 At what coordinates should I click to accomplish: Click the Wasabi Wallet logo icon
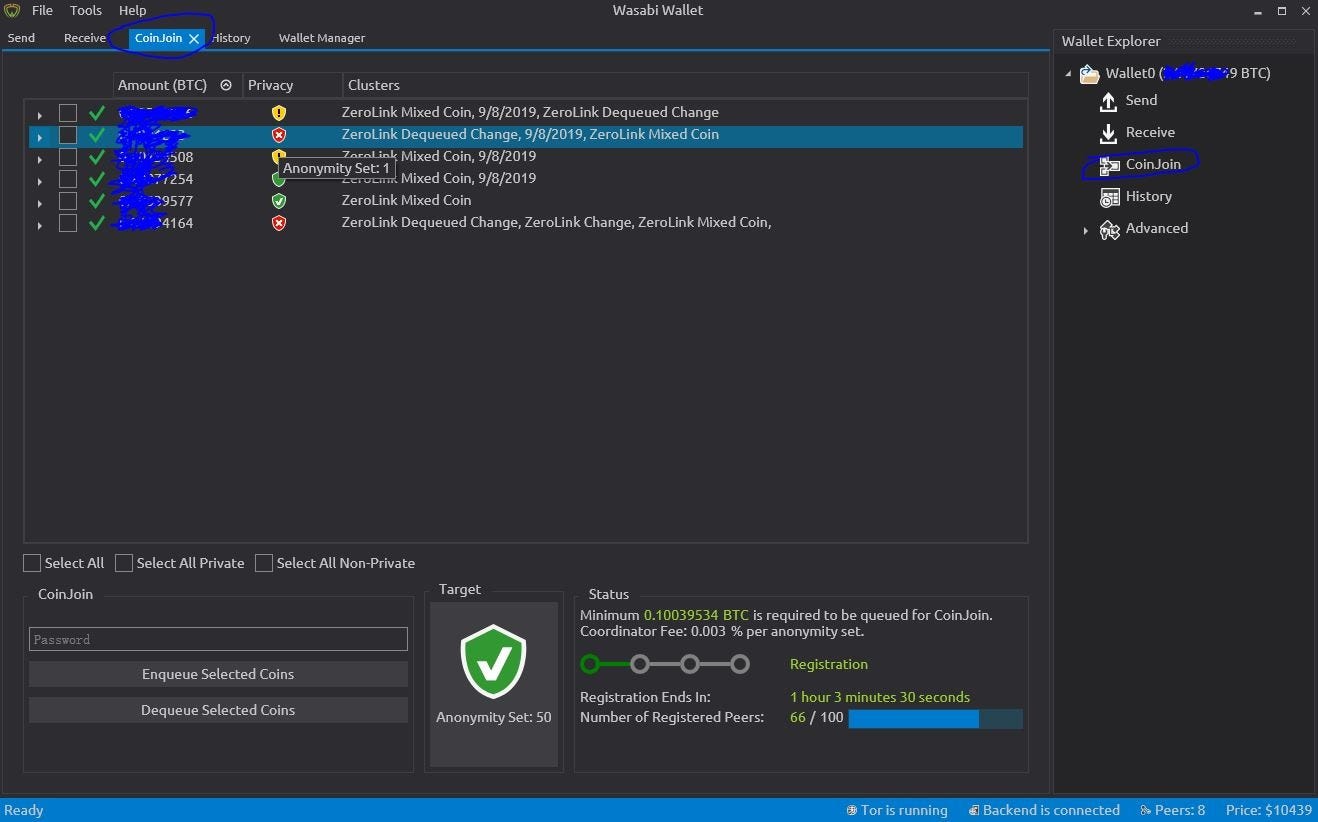click(x=12, y=10)
